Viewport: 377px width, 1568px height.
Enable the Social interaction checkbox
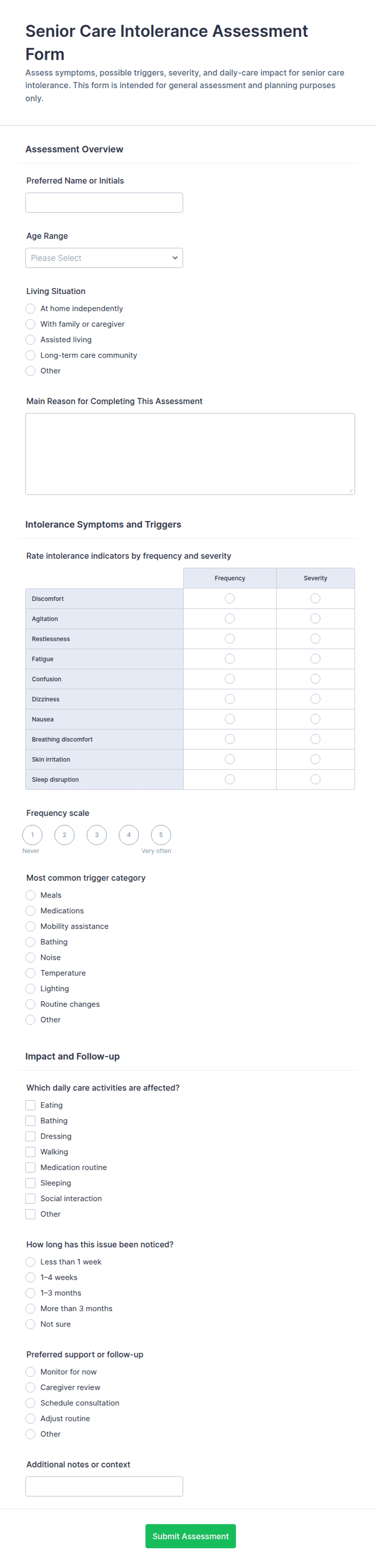(x=30, y=1199)
